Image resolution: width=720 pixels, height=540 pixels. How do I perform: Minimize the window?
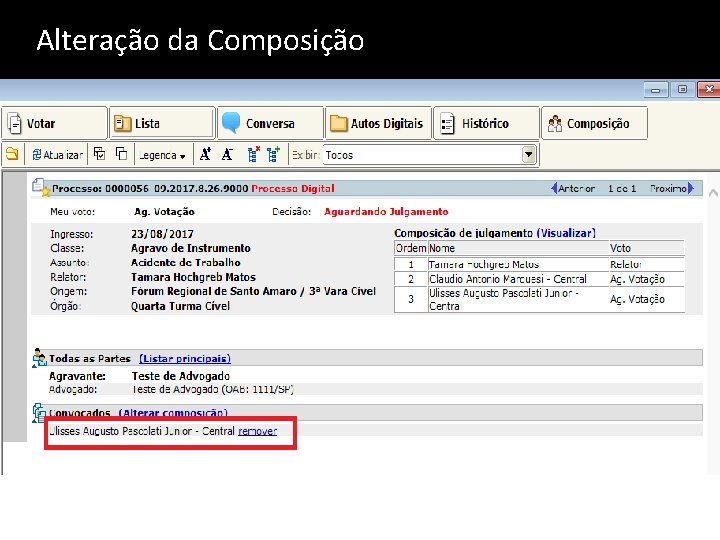tap(656, 90)
